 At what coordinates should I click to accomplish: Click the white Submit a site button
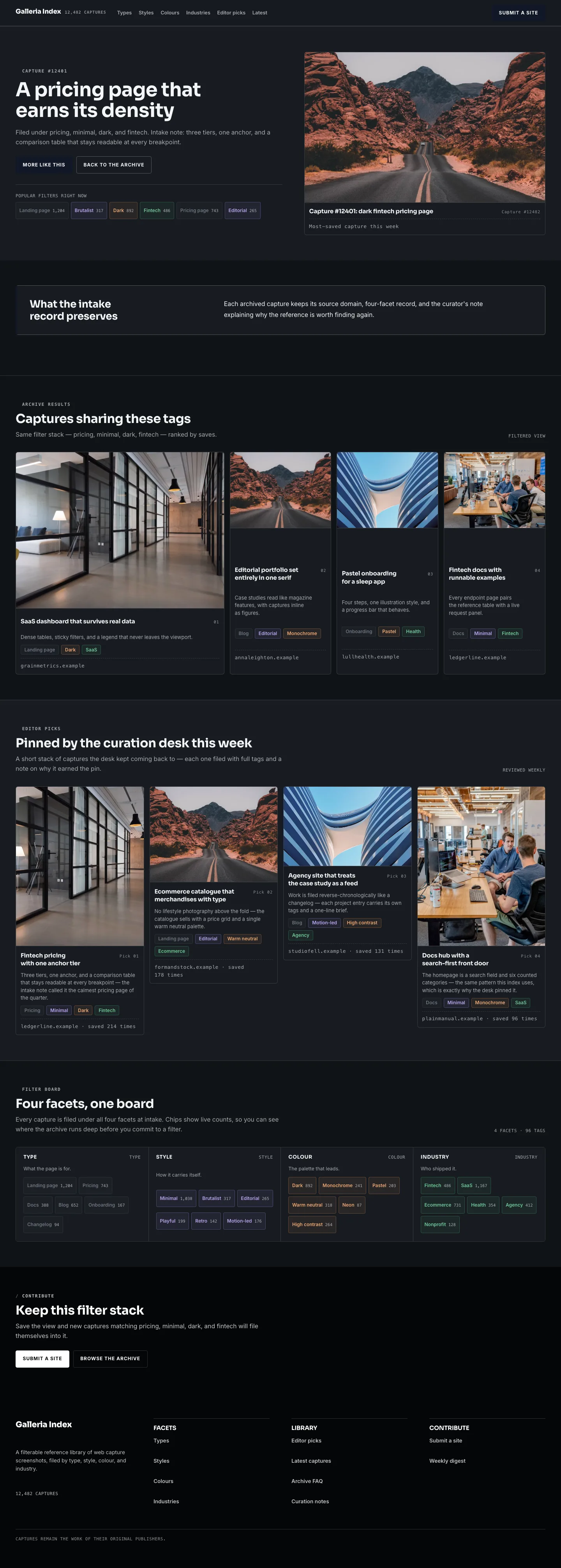coord(42,1359)
